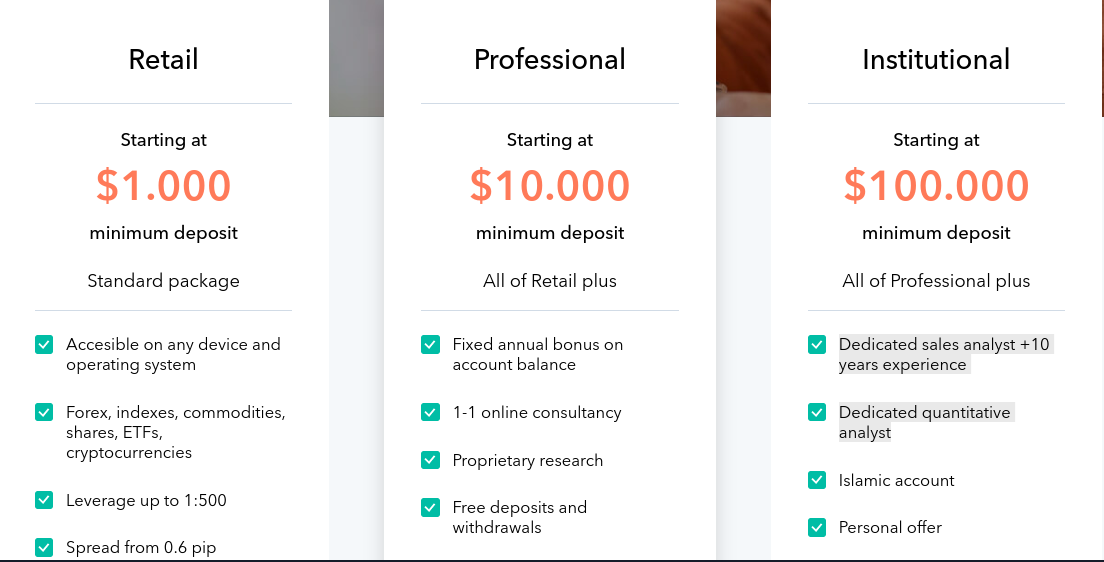This screenshot has width=1104, height=562.
Task: Select the Retail plan heading
Action: (163, 59)
